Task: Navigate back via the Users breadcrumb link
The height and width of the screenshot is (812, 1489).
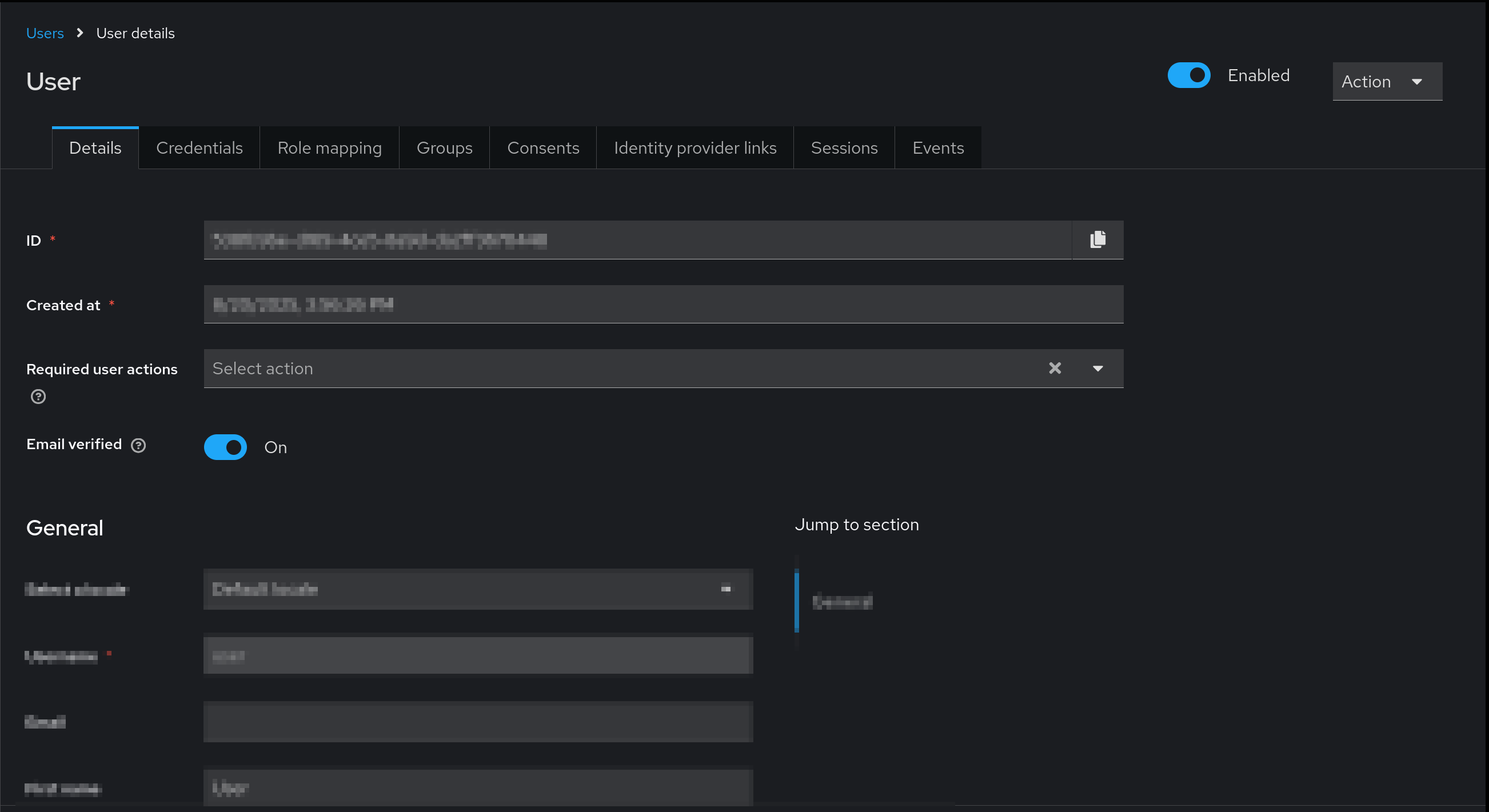Action: 45,33
